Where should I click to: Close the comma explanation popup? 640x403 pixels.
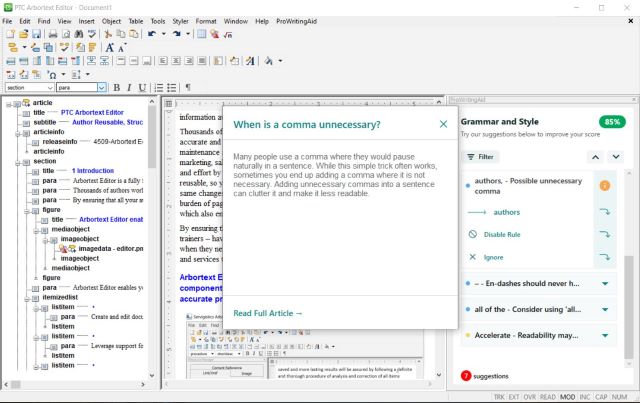click(x=443, y=124)
